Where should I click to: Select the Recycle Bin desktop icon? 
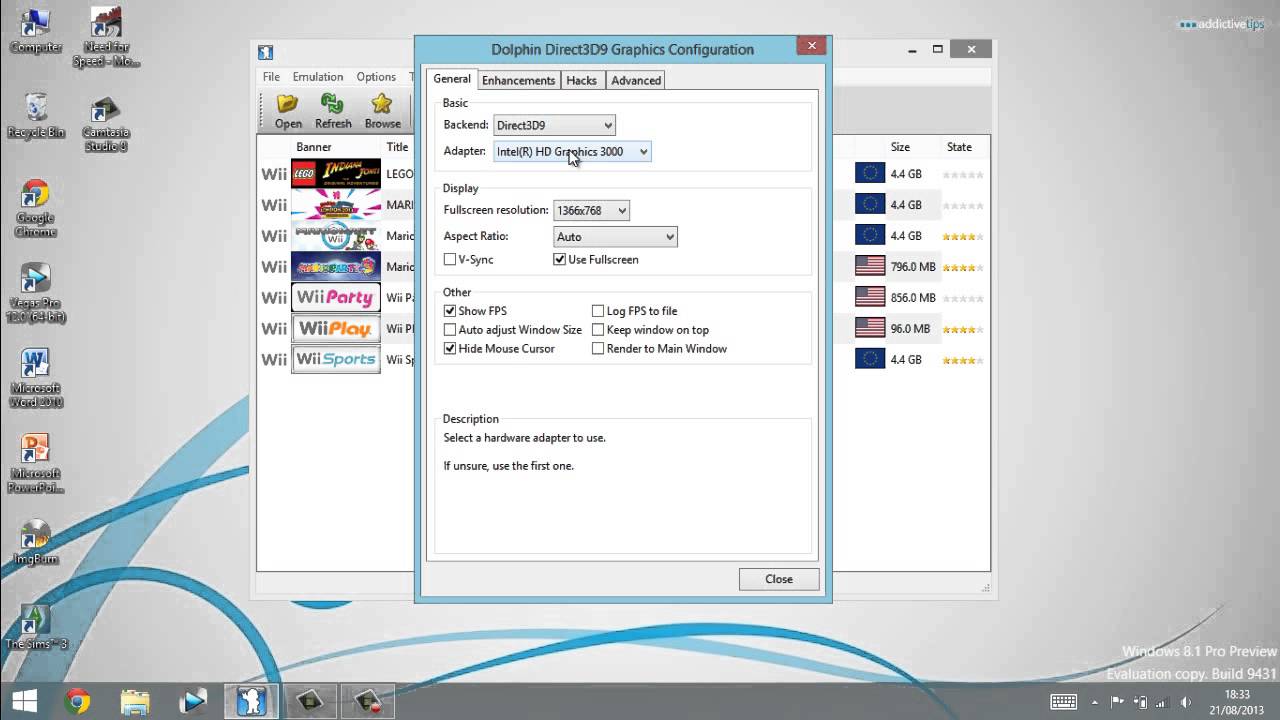pos(36,116)
